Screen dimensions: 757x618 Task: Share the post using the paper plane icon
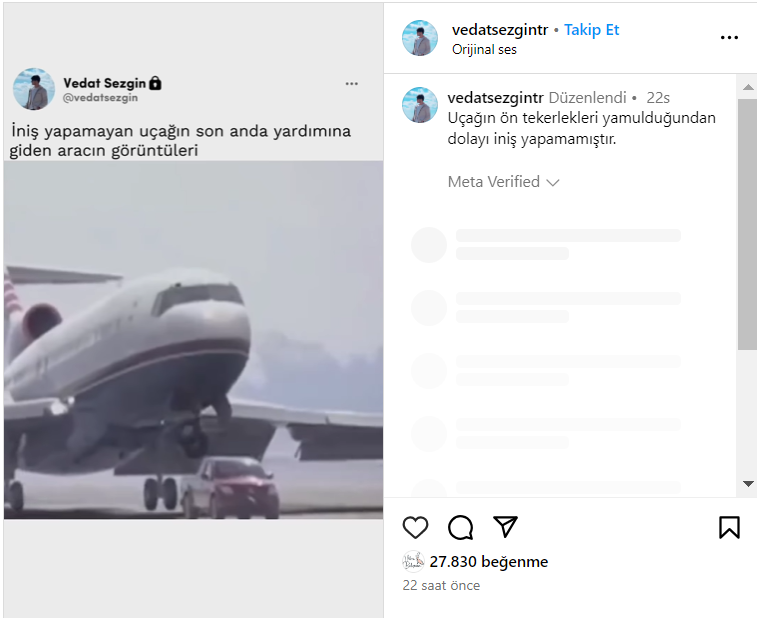[505, 526]
